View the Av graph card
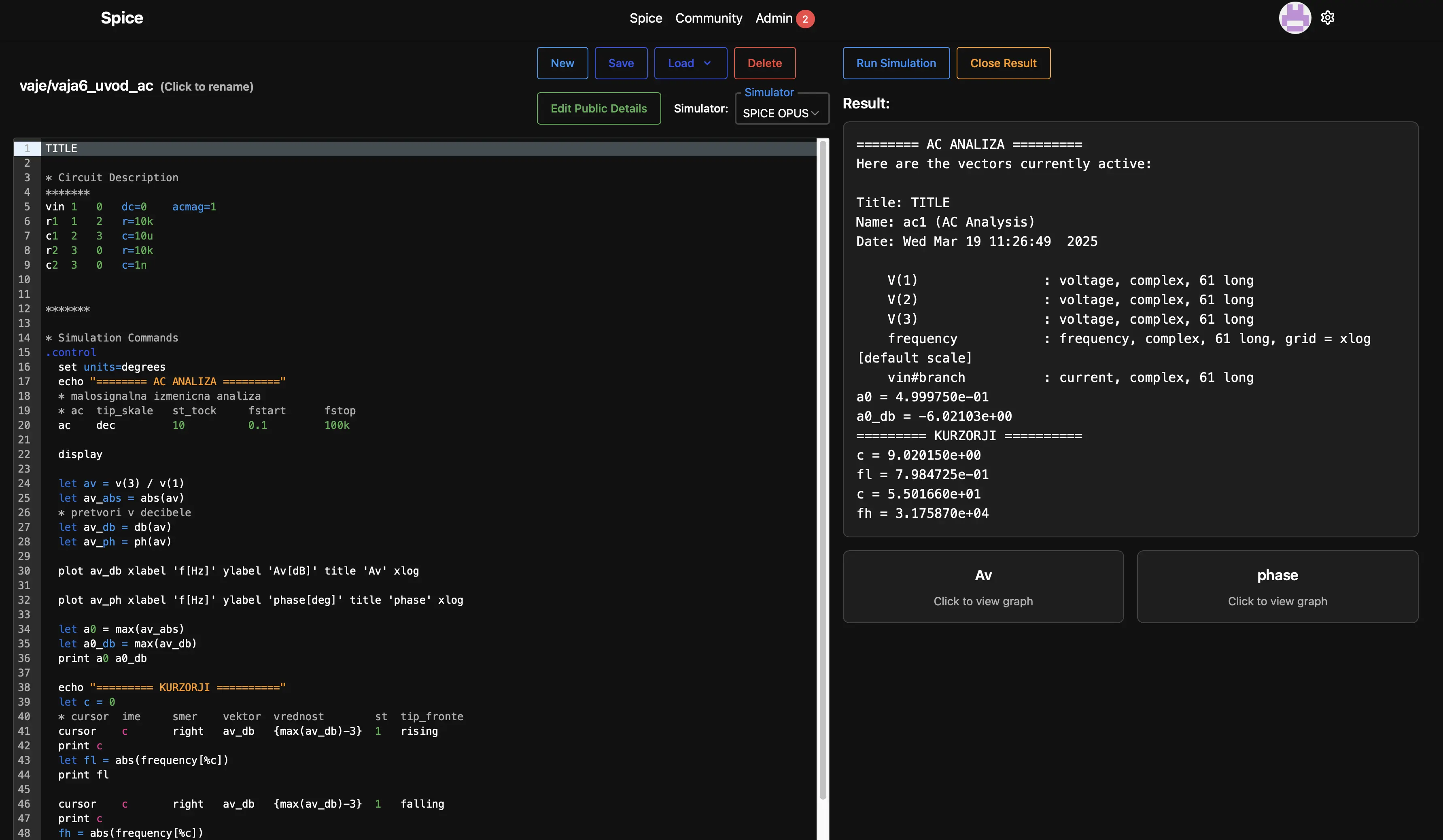Image resolution: width=1443 pixels, height=840 pixels. pos(983,586)
